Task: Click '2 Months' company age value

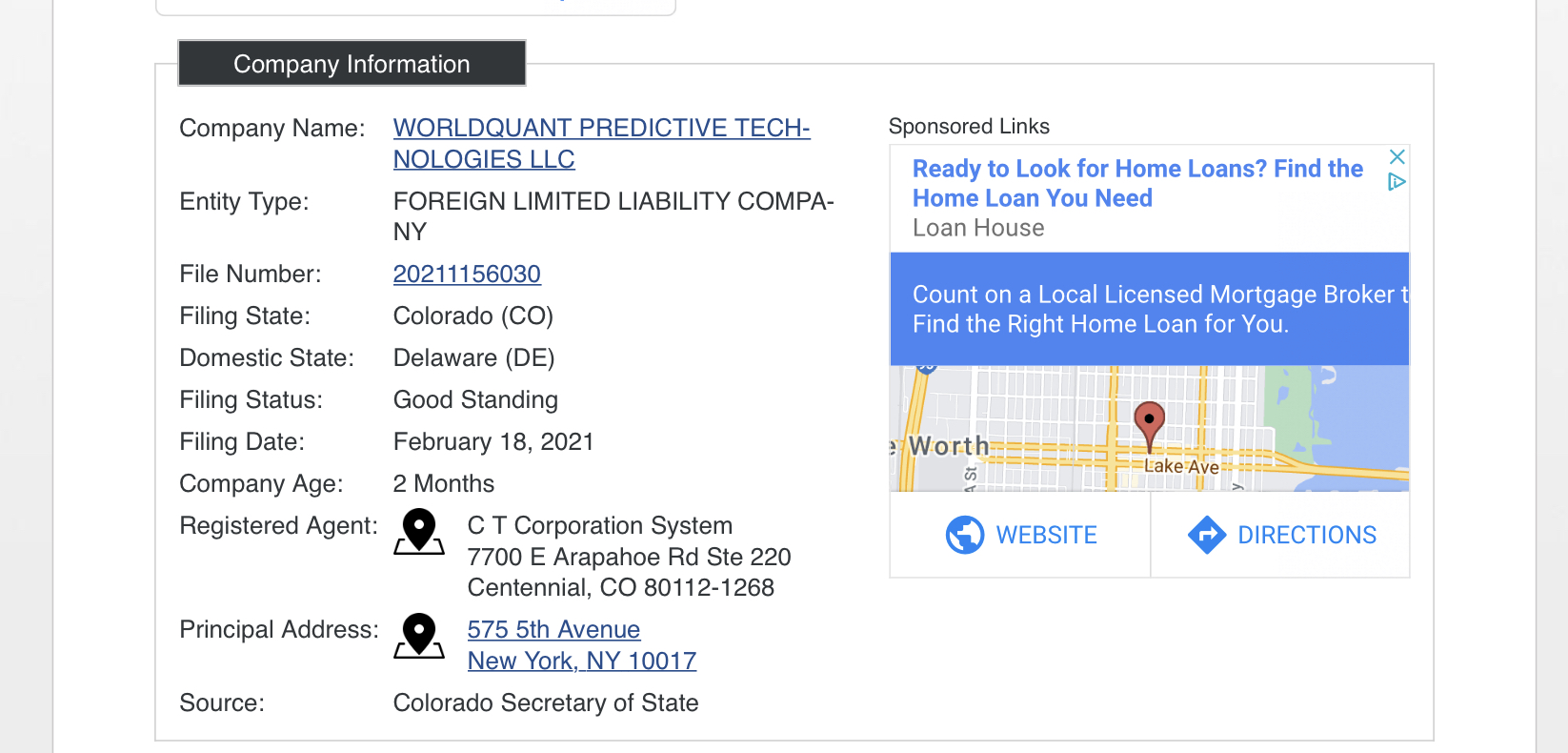Action: pos(443,483)
